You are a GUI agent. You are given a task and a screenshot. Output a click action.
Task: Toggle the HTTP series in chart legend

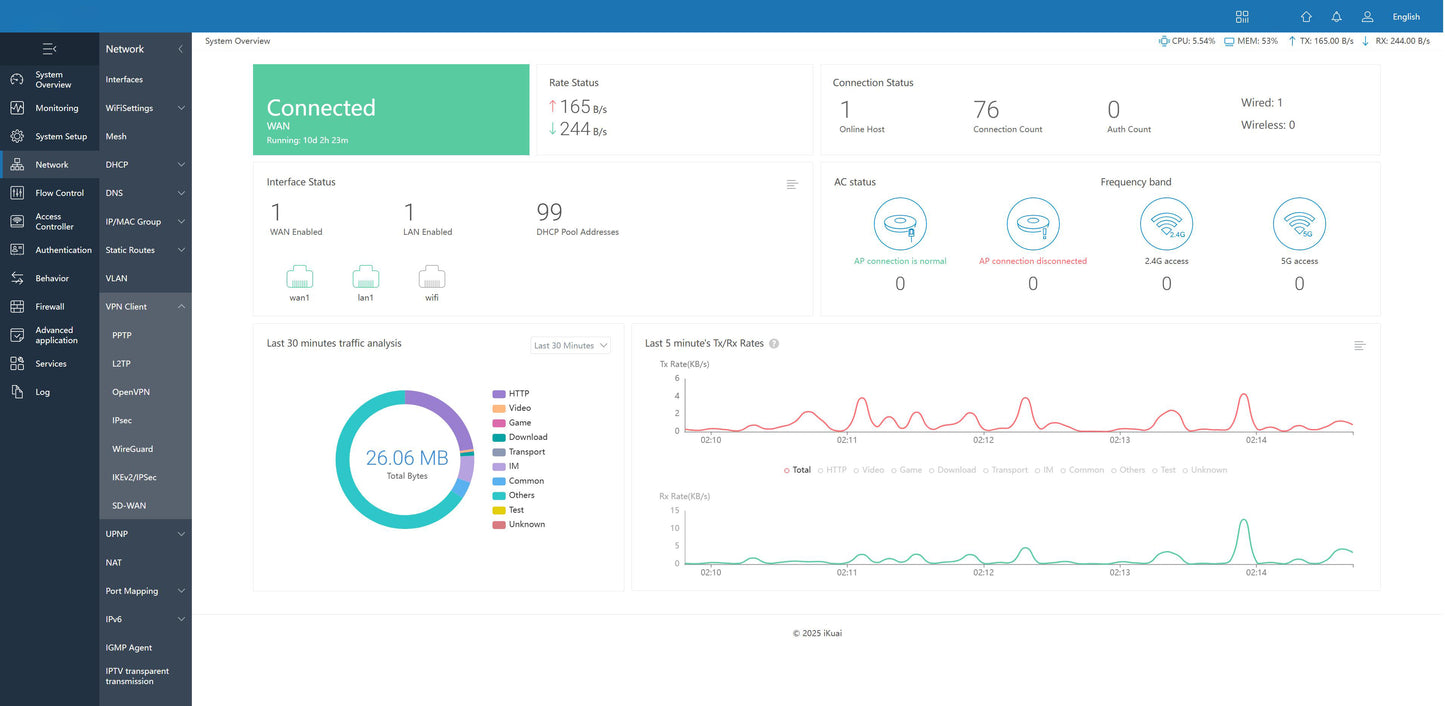(x=831, y=470)
